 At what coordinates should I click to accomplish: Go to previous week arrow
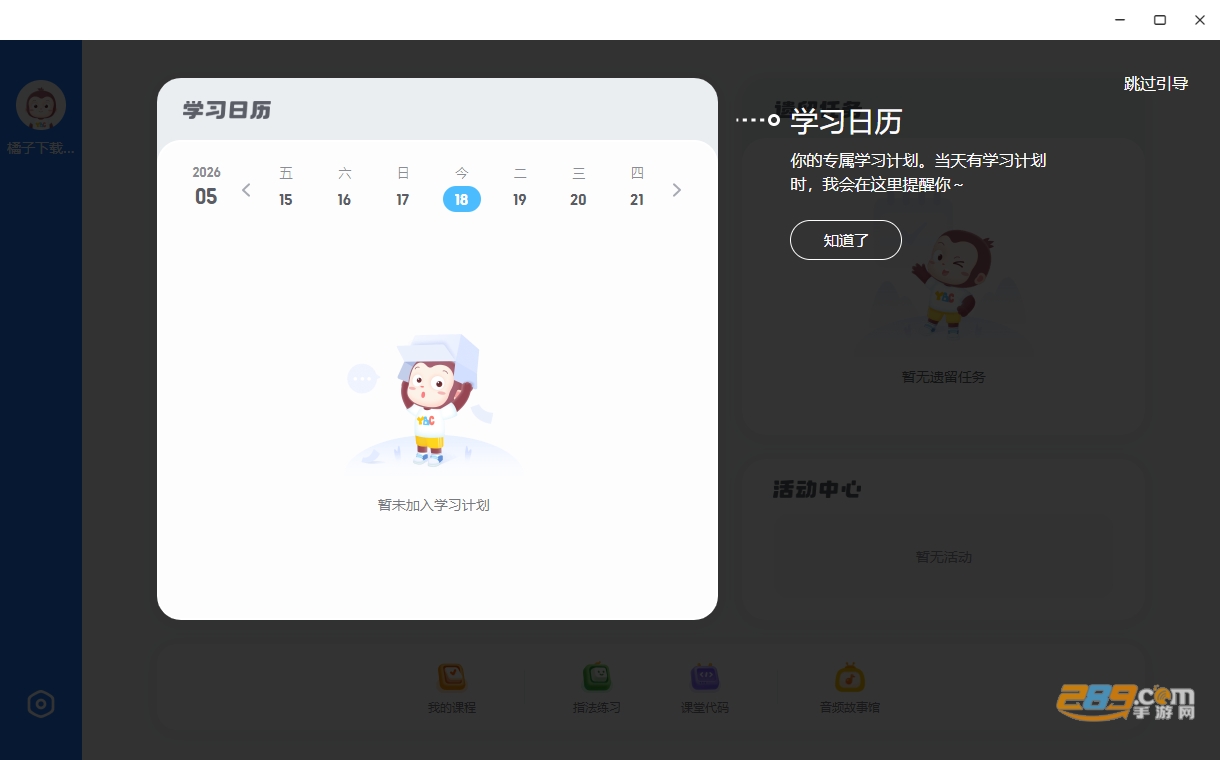tap(246, 190)
